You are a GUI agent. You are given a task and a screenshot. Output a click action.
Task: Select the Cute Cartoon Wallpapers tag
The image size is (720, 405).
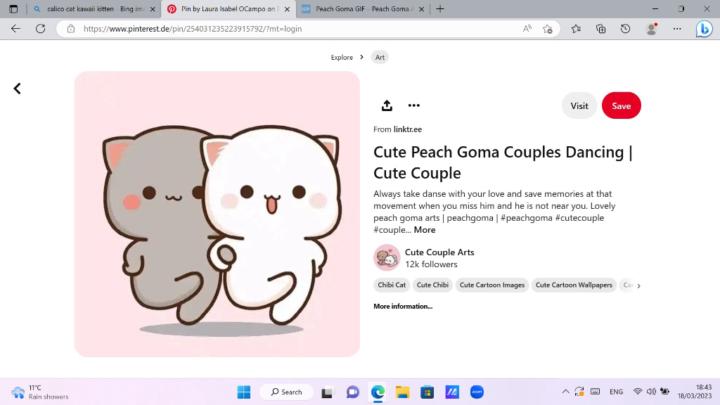[574, 285]
